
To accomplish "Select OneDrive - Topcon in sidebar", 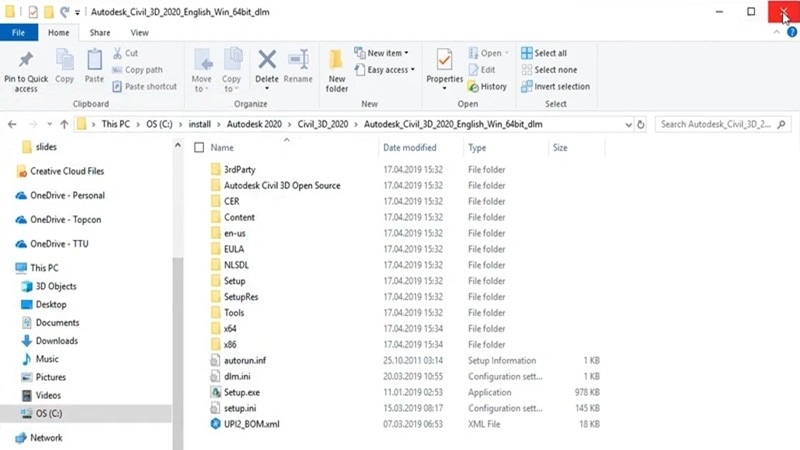I will tap(58, 220).
